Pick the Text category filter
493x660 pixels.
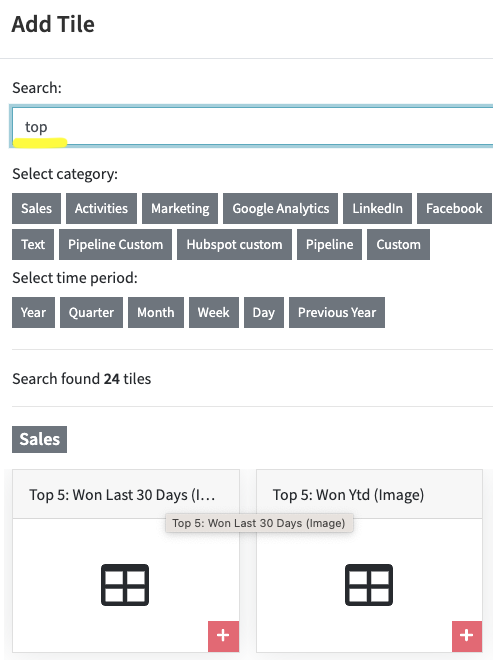(33, 245)
